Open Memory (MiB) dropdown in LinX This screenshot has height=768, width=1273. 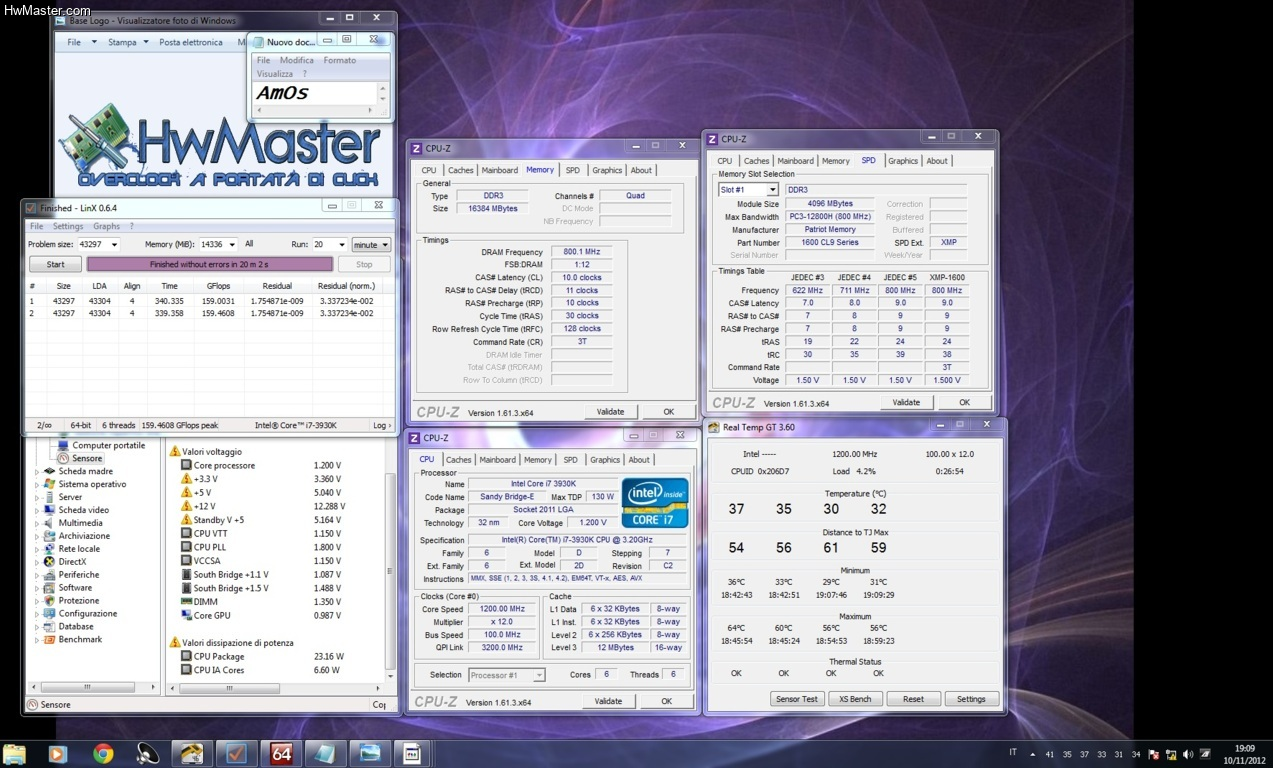232,244
